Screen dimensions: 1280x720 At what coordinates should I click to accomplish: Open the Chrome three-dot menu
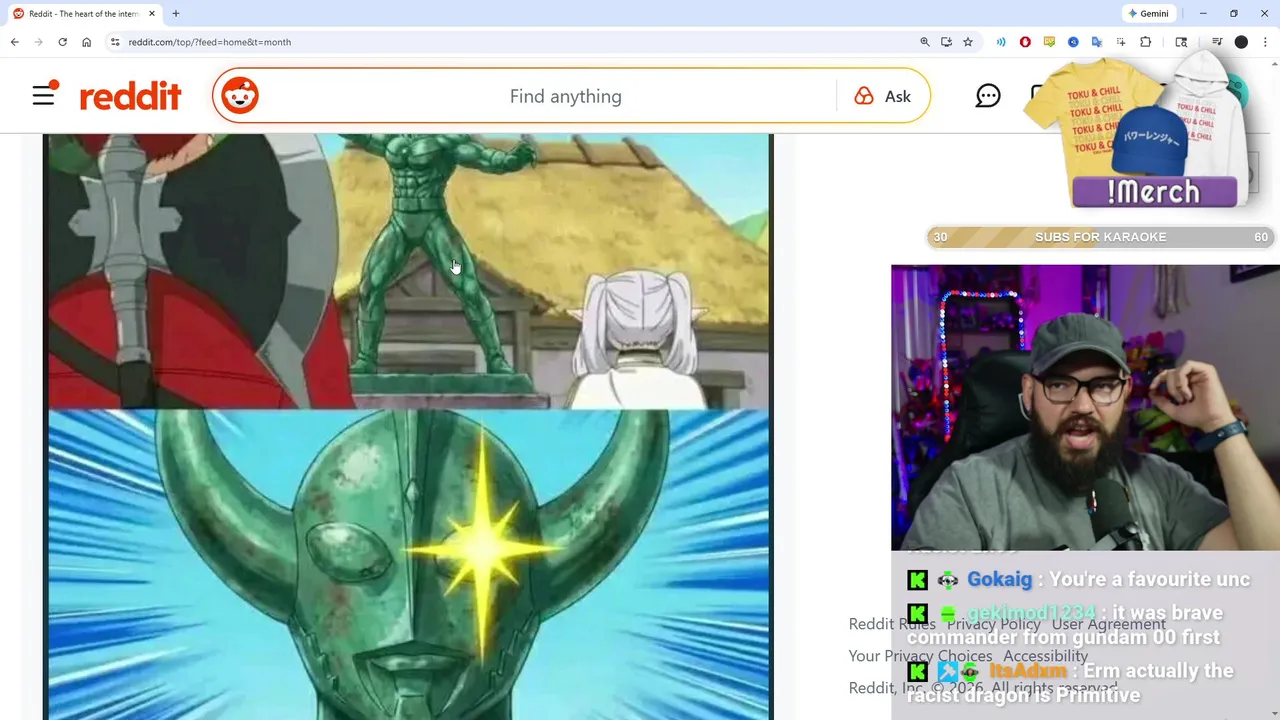tap(1265, 42)
